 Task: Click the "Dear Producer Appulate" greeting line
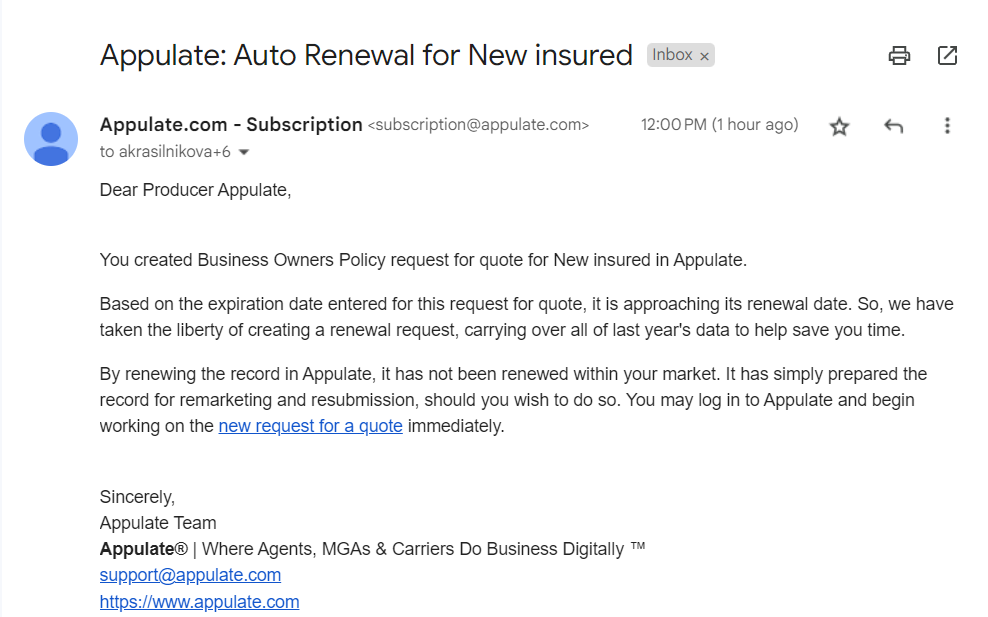(x=195, y=190)
